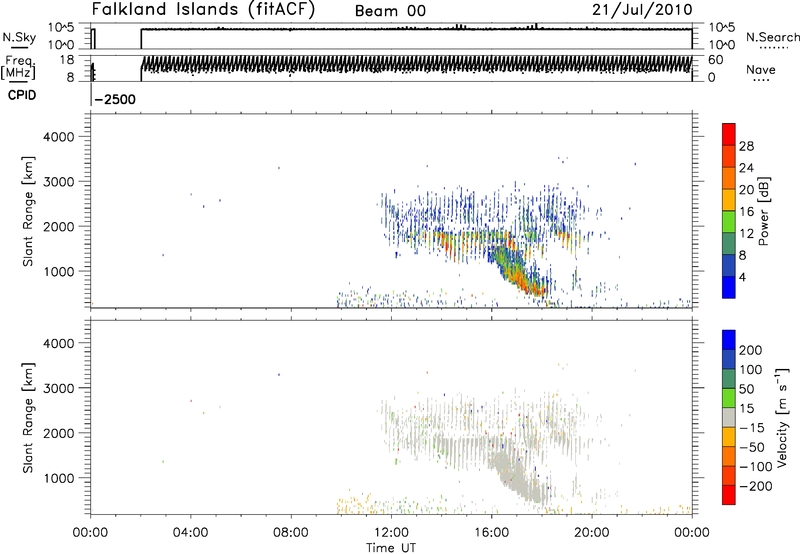Click the 'CPID' label
This screenshot has height=554, width=800.
[x=22, y=95]
